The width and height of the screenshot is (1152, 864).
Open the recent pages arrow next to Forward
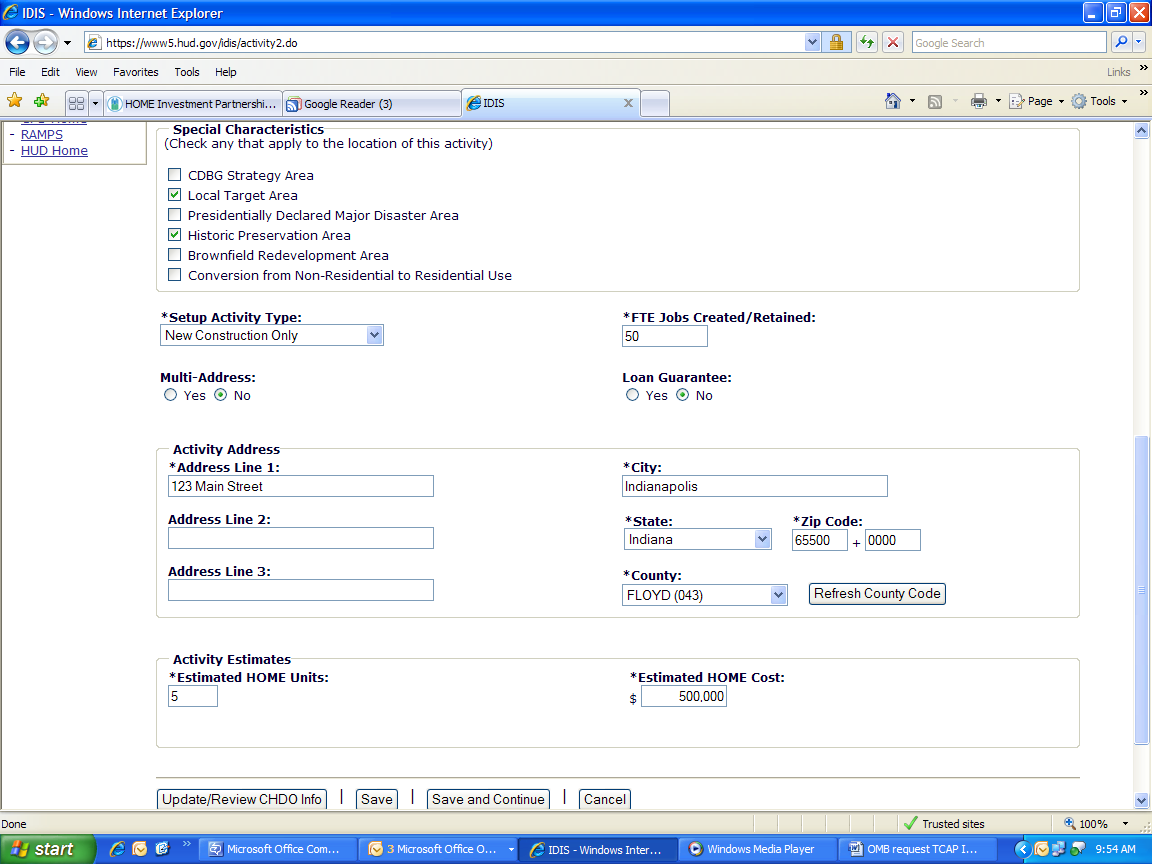pos(68,43)
